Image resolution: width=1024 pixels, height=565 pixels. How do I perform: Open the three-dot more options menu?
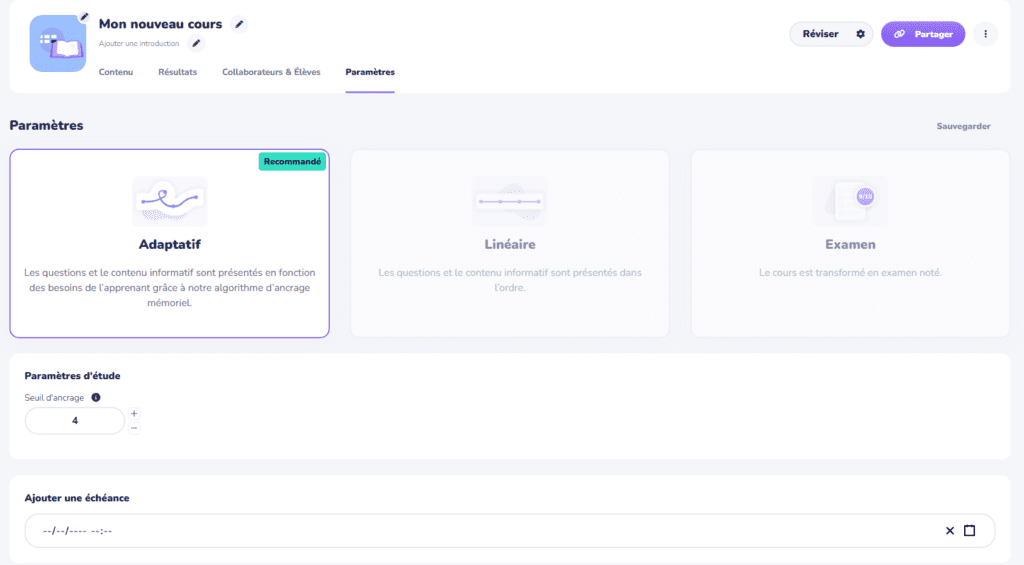click(985, 34)
